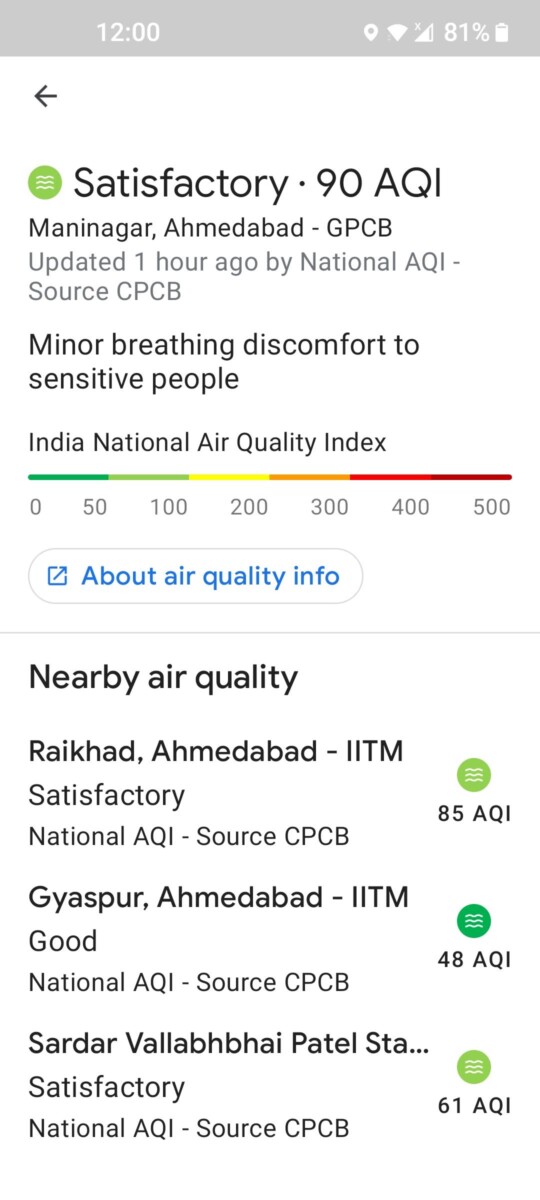Screen dimensions: 540x1200
Task: Tap the green segment of the AQI scale
Action: tap(68, 477)
